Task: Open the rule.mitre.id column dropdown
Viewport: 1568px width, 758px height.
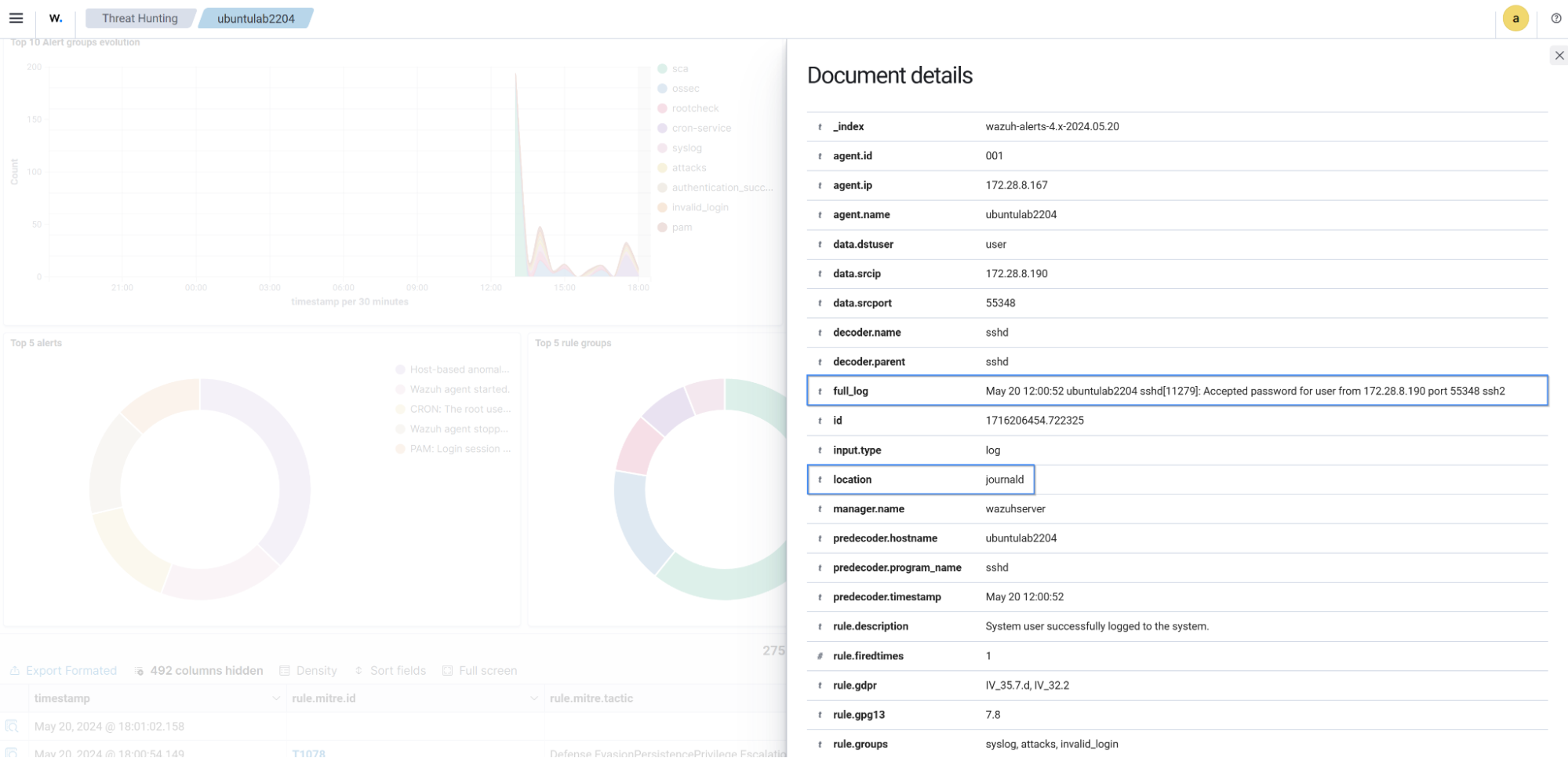Action: 534,698
